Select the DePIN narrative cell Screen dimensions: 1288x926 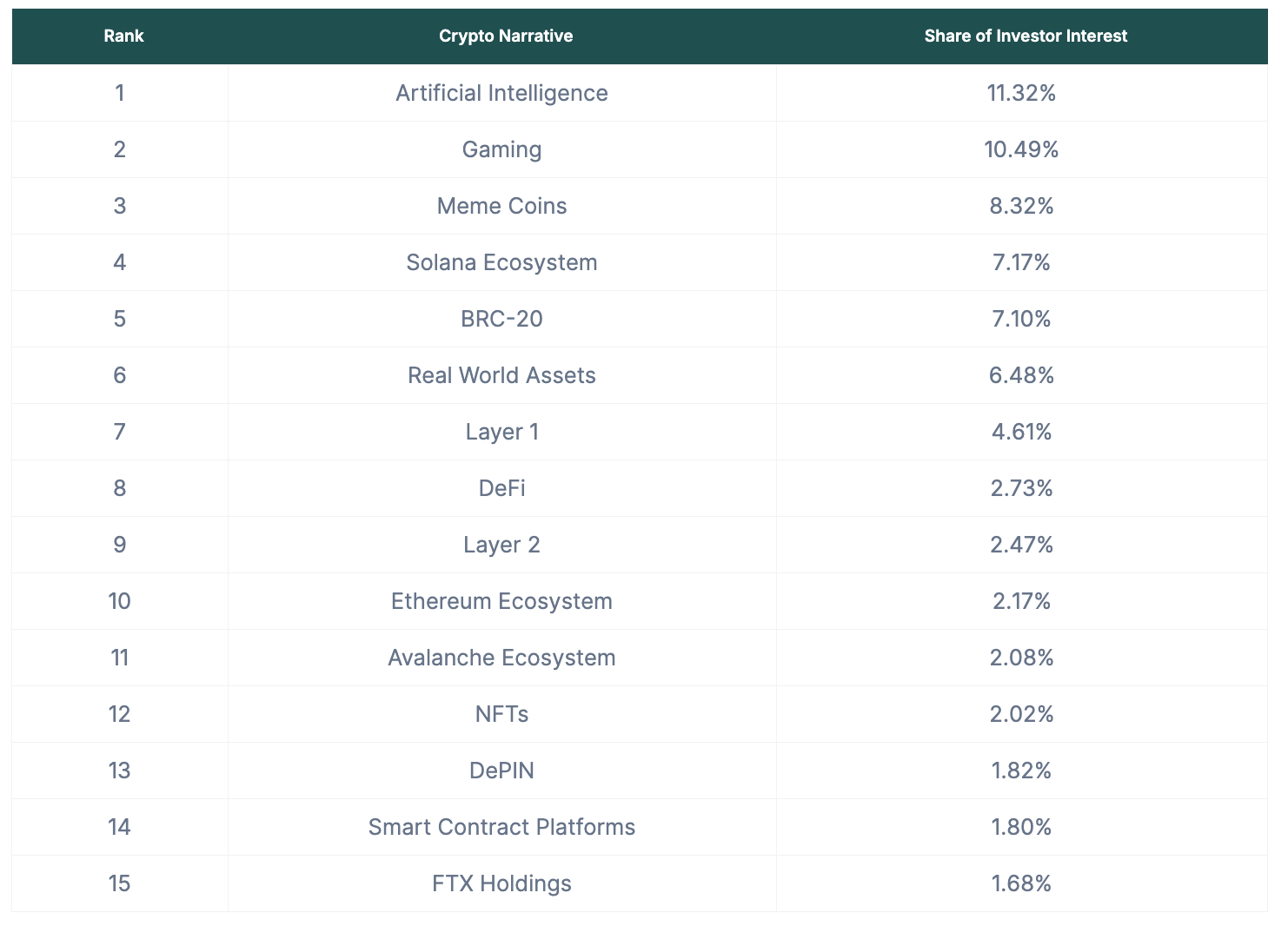[501, 771]
